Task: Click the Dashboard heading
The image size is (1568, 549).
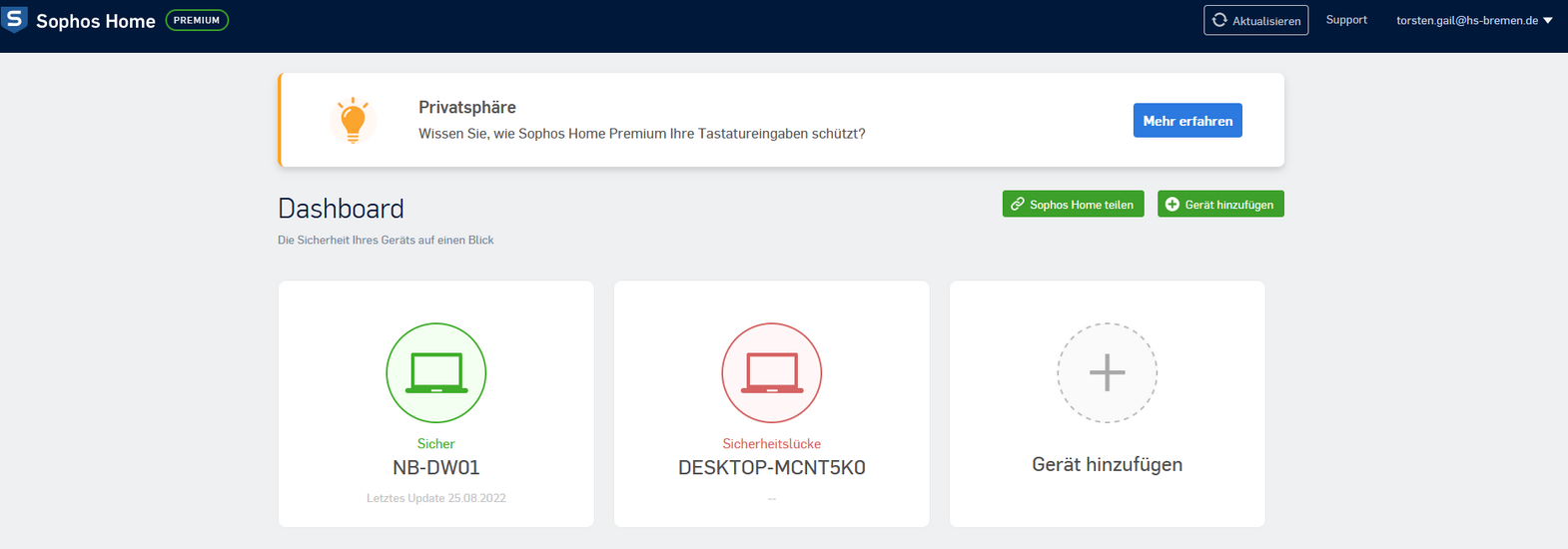Action: pyautogui.click(x=341, y=208)
